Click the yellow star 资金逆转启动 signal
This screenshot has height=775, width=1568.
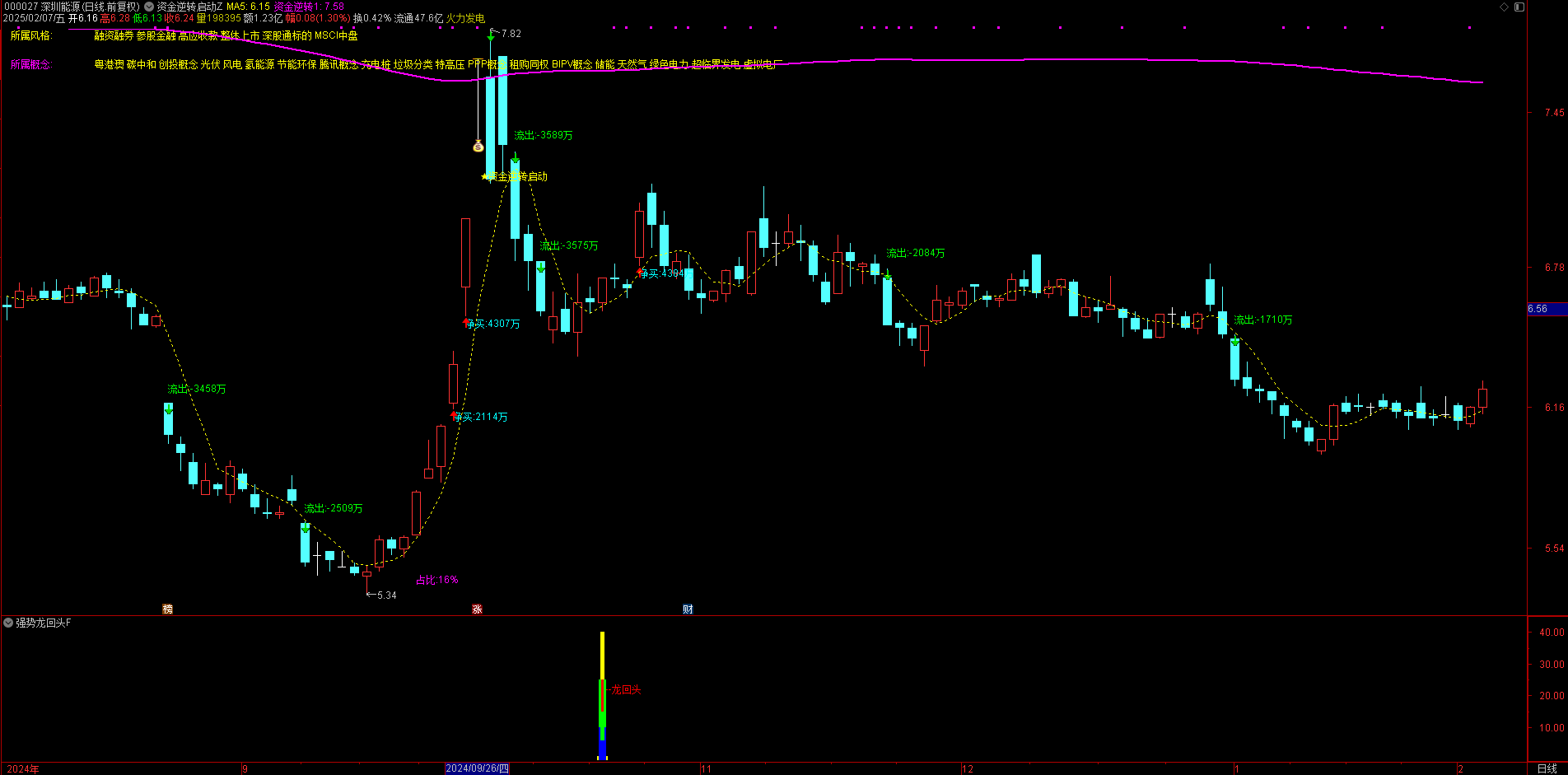click(x=515, y=176)
